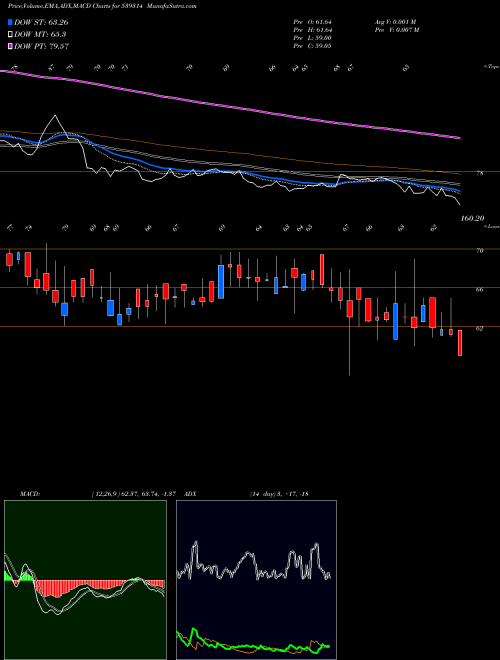Select the 'DOW ST: 63.26' legend text
This screenshot has width=500, height=660.
click(41, 22)
